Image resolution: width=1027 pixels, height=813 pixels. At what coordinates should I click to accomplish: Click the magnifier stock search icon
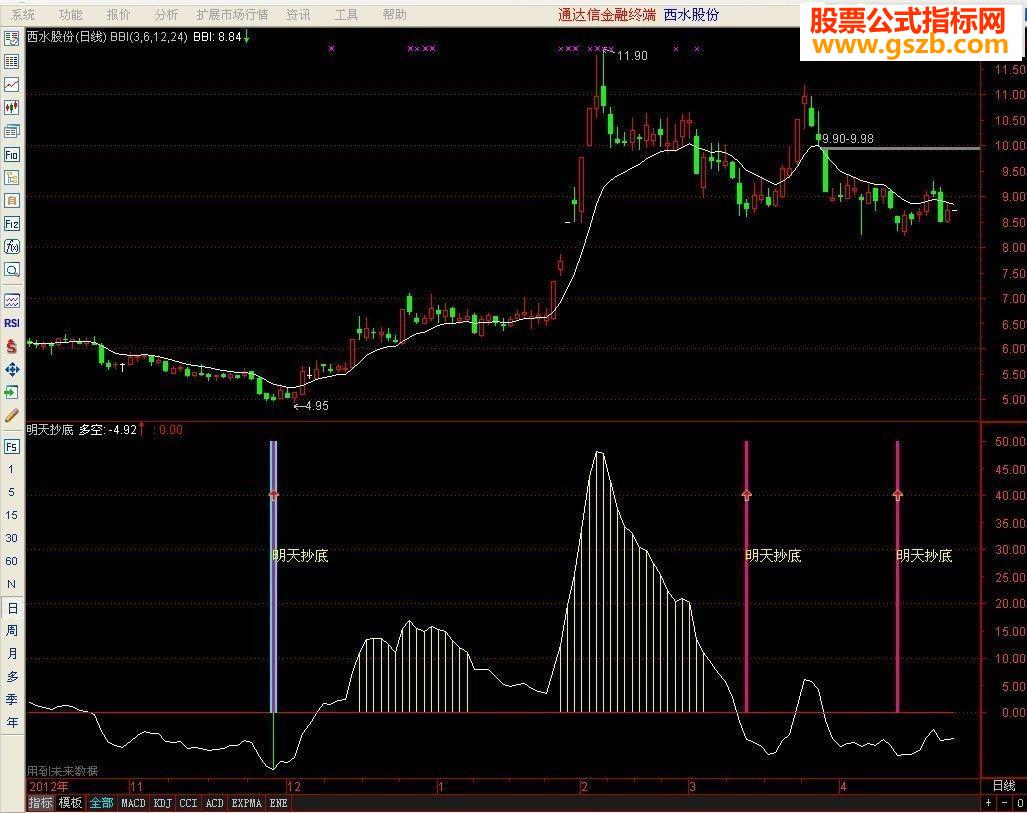(12, 270)
